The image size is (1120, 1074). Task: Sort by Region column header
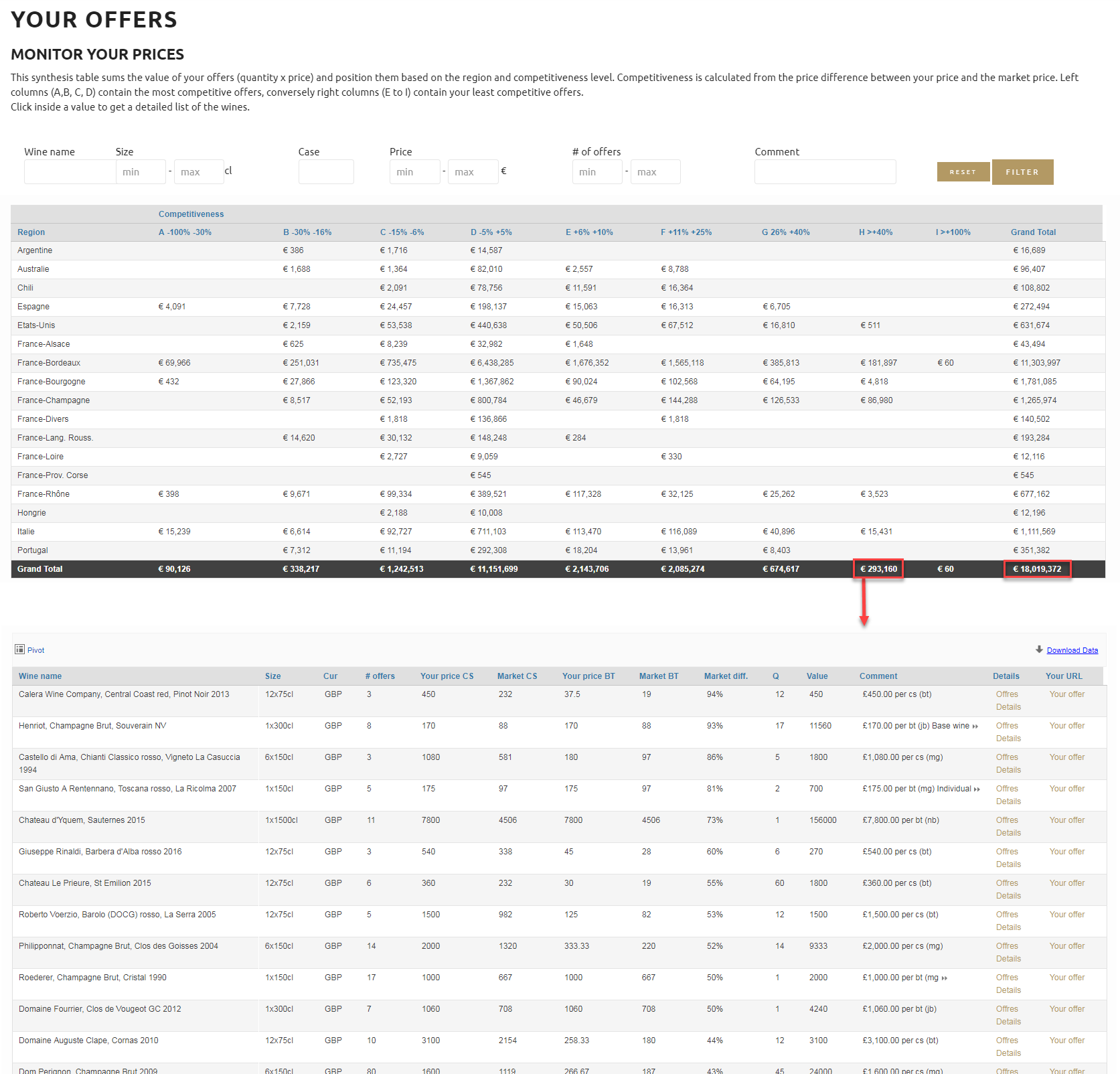tap(31, 232)
